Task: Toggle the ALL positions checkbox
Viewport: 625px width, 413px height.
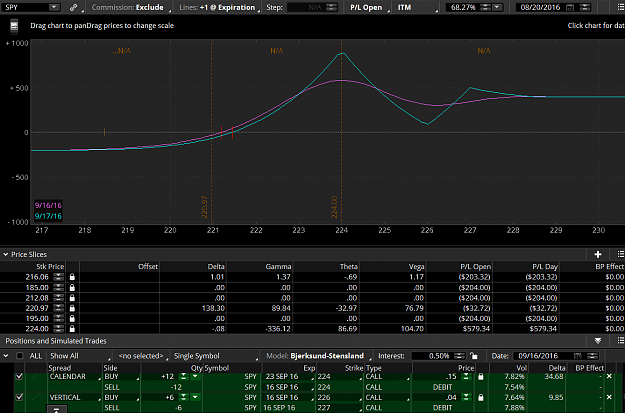Action: click(20, 356)
